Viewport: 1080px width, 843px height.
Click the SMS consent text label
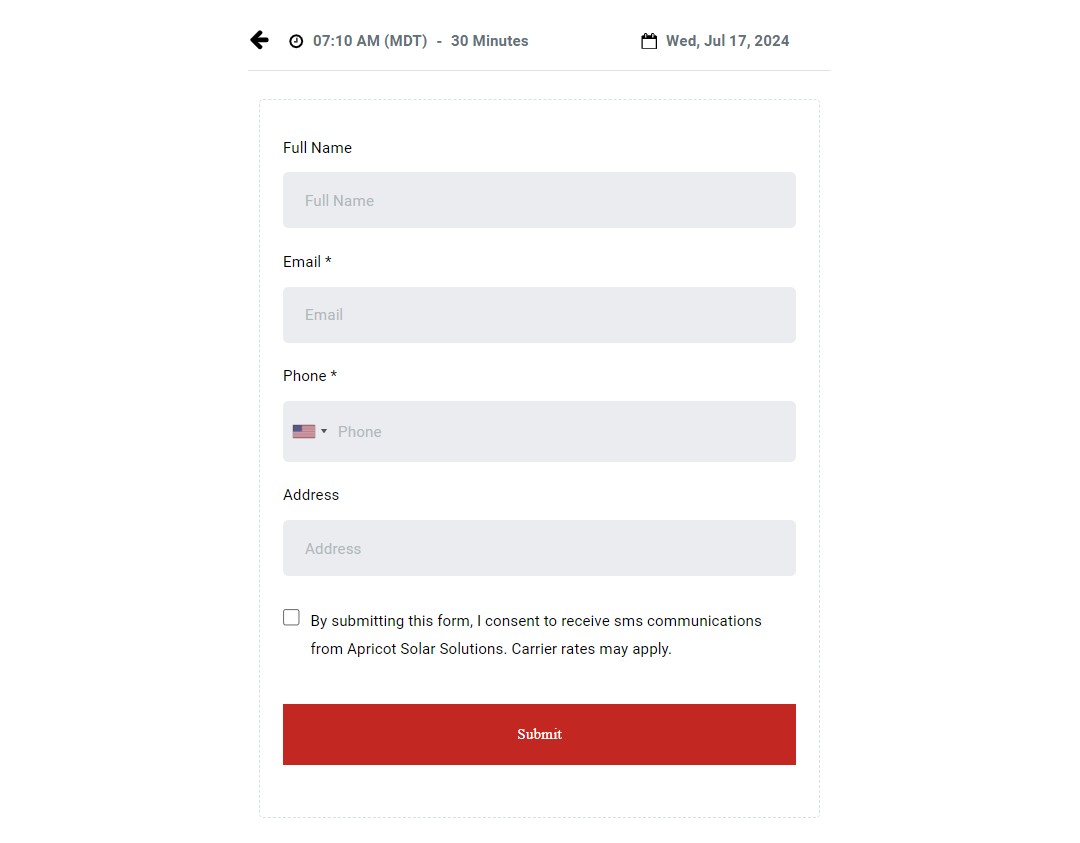[x=536, y=635]
